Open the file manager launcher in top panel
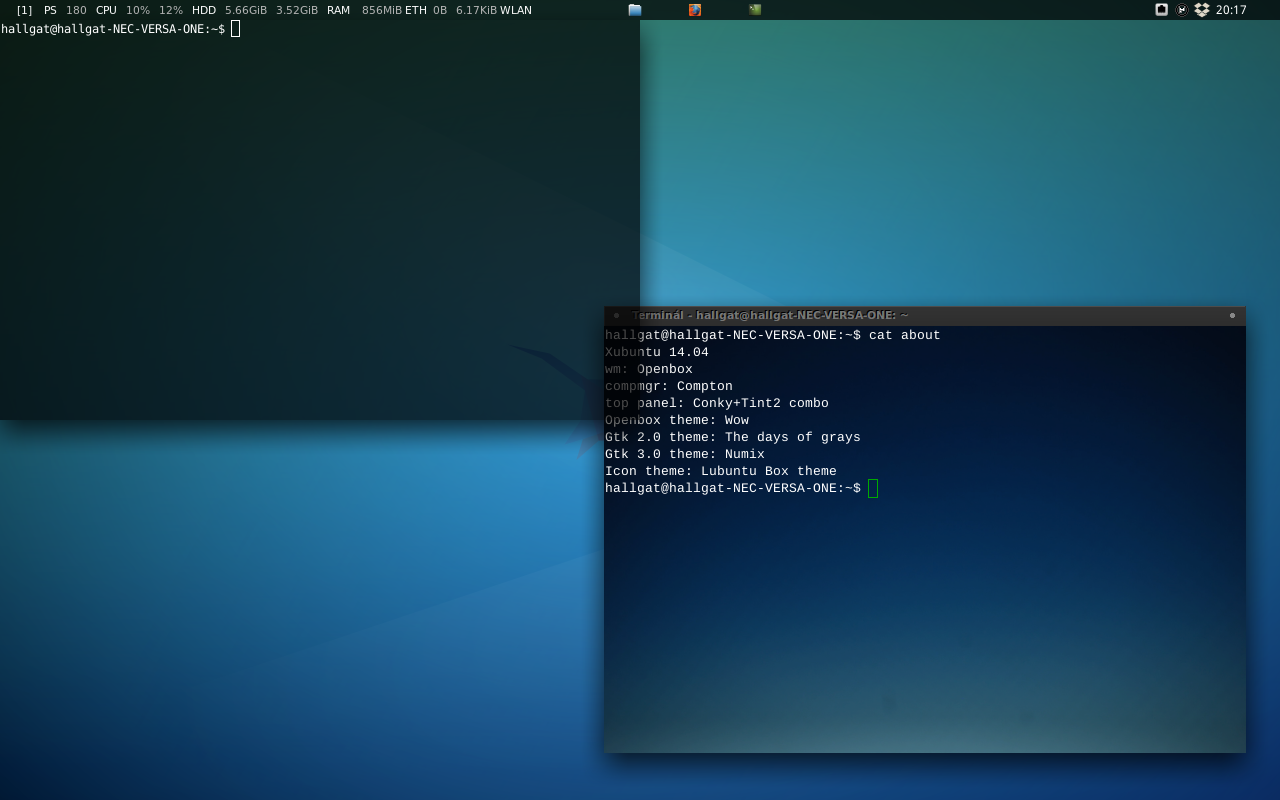The height and width of the screenshot is (800, 1280). click(x=635, y=10)
